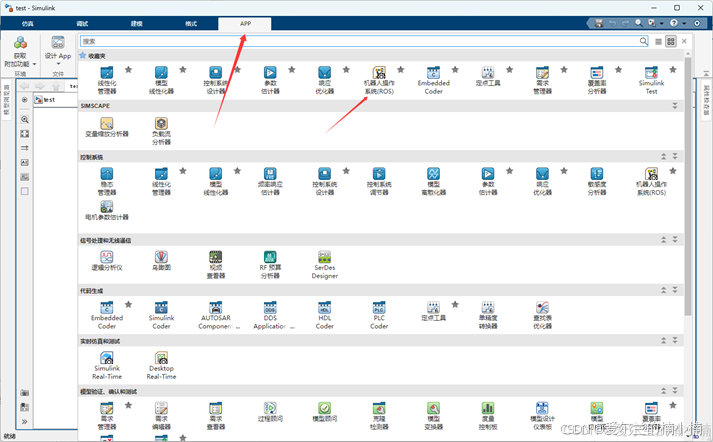Screen dimensions: 713x442
Task: Expand 控制系统 section with down chevron
Action: coord(675,156)
